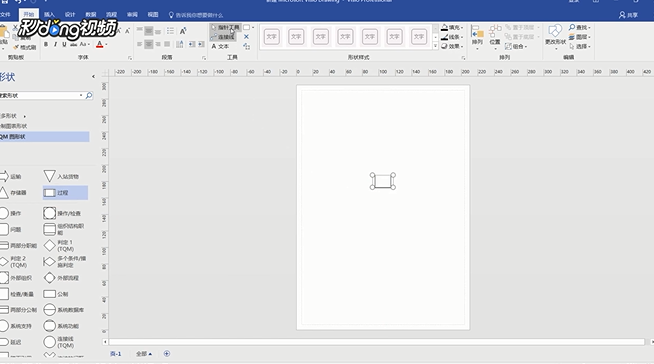Viewport: 654px width, 364px height.
Task: Open the font color dropdown arrow
Action: click(106, 44)
